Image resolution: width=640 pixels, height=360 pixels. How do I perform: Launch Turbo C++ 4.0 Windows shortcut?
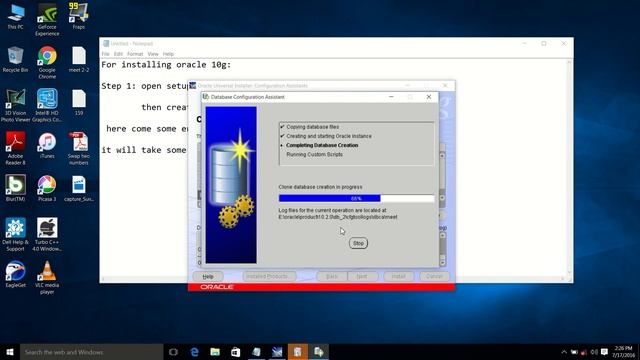47,235
